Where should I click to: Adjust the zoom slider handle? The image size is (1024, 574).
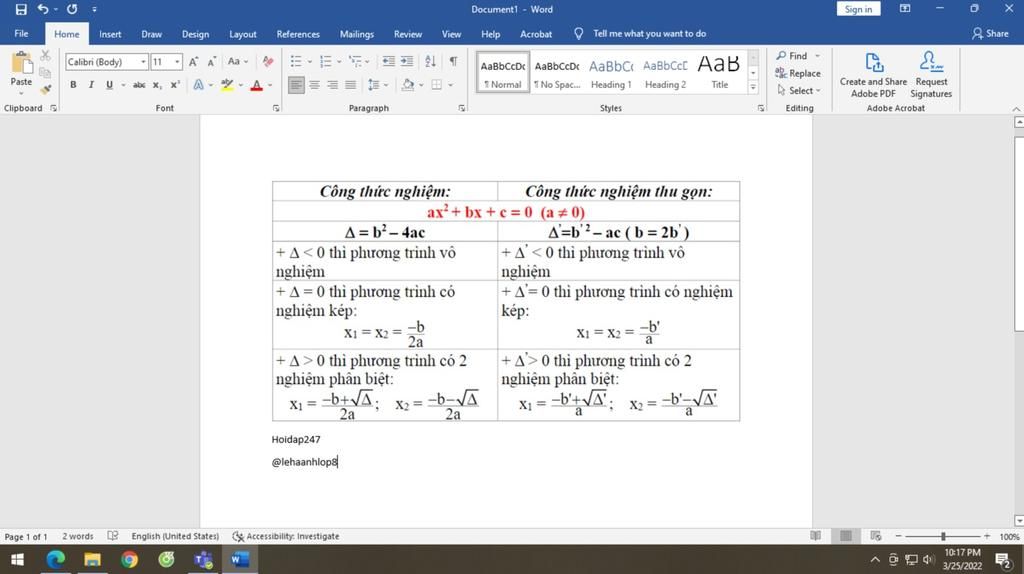tap(943, 536)
